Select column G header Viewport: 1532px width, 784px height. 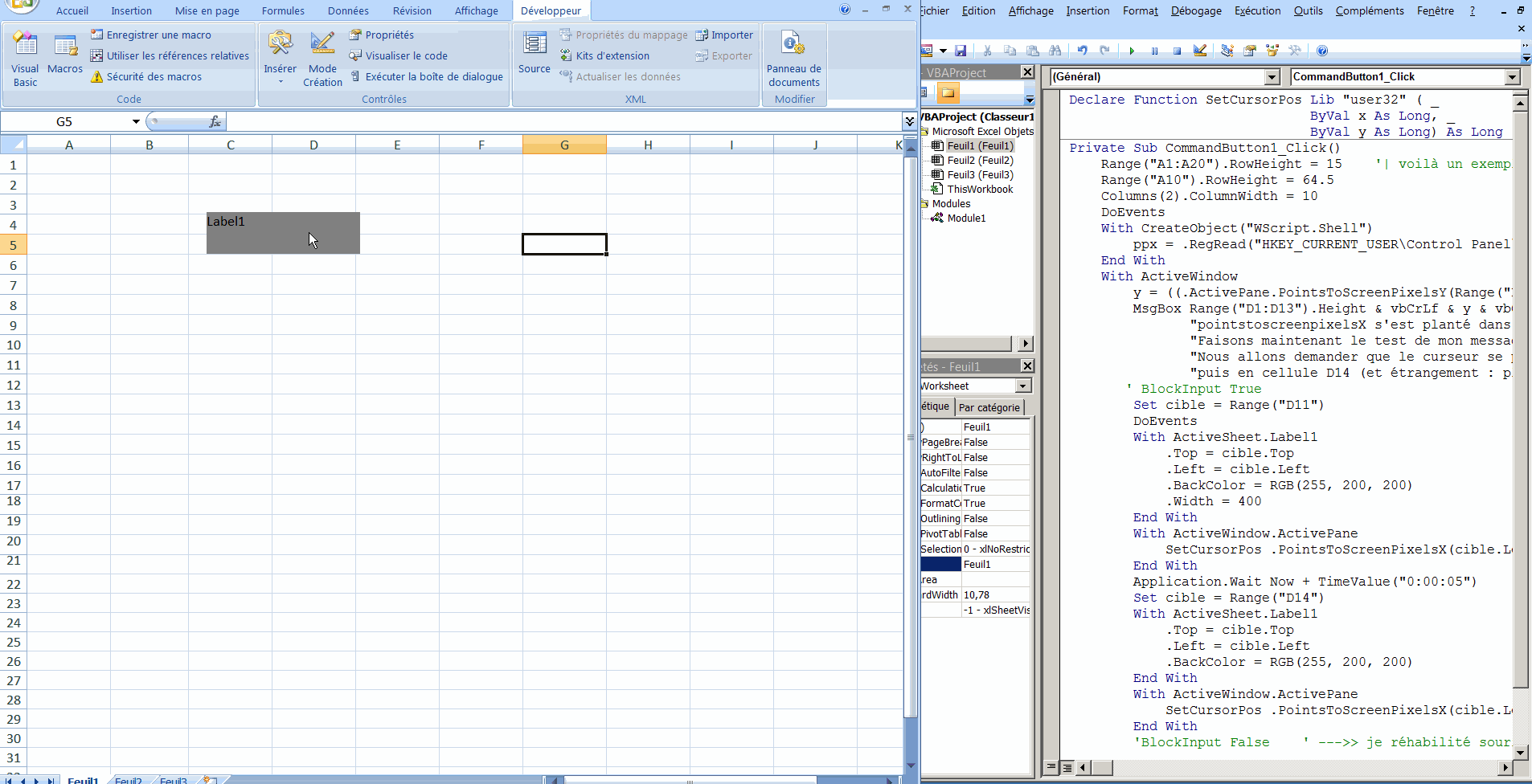pyautogui.click(x=564, y=145)
